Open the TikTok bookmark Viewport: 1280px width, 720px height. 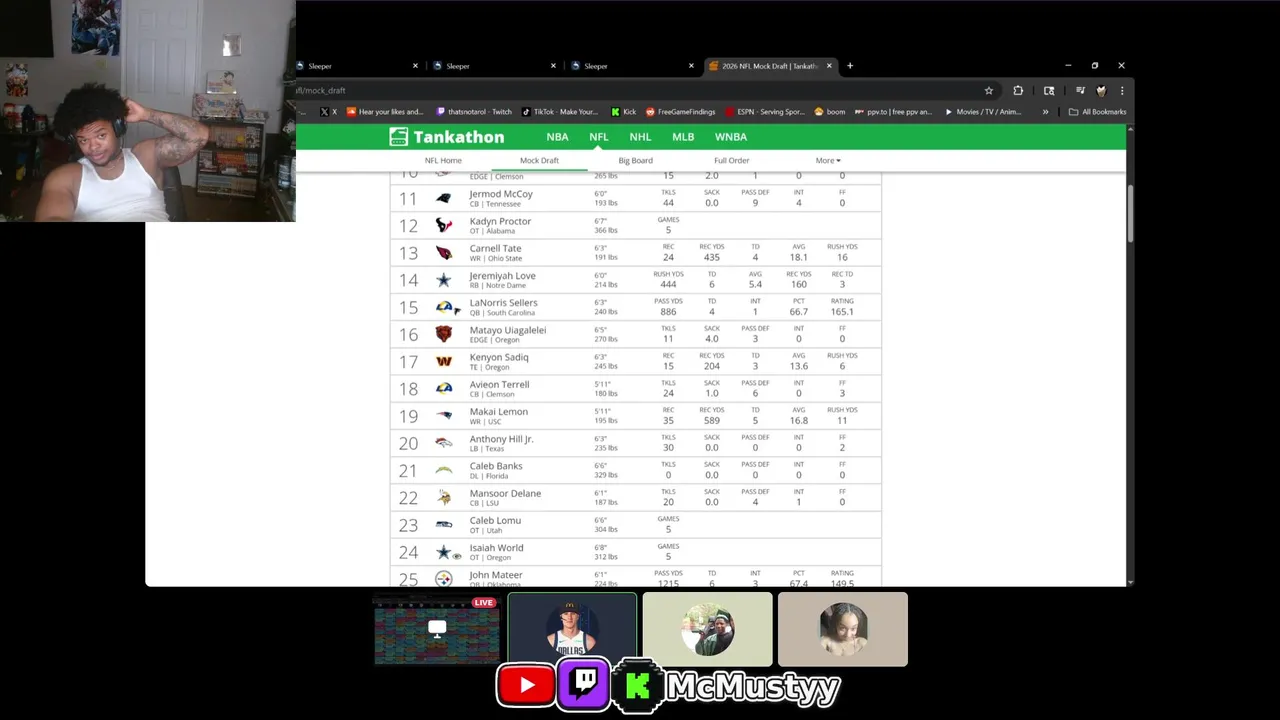(x=559, y=112)
